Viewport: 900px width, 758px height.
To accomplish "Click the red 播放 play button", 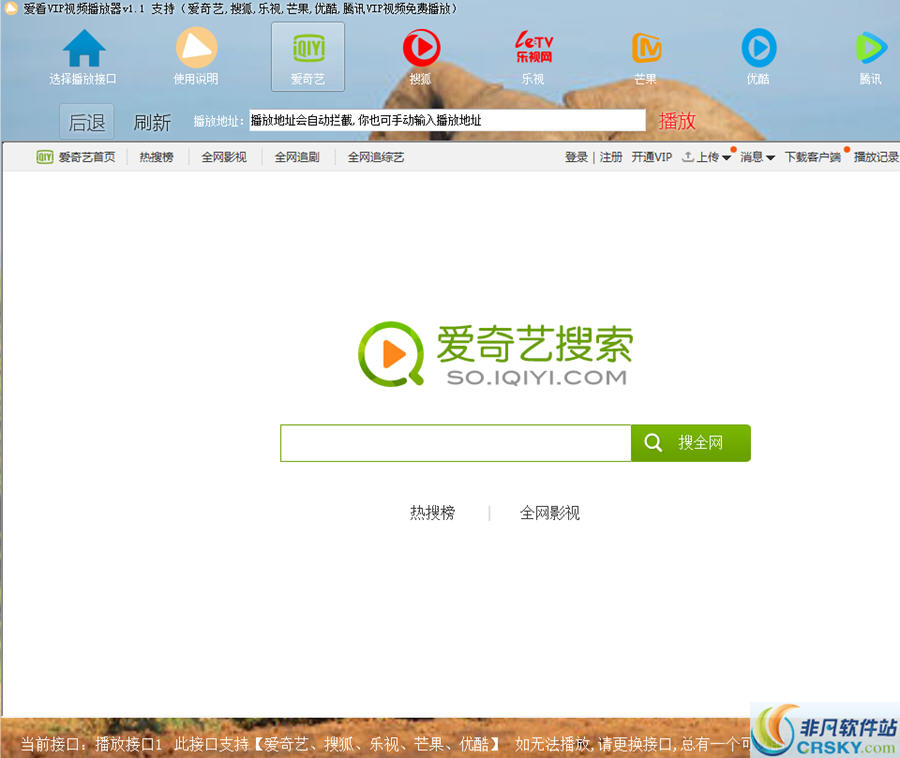I will click(677, 120).
